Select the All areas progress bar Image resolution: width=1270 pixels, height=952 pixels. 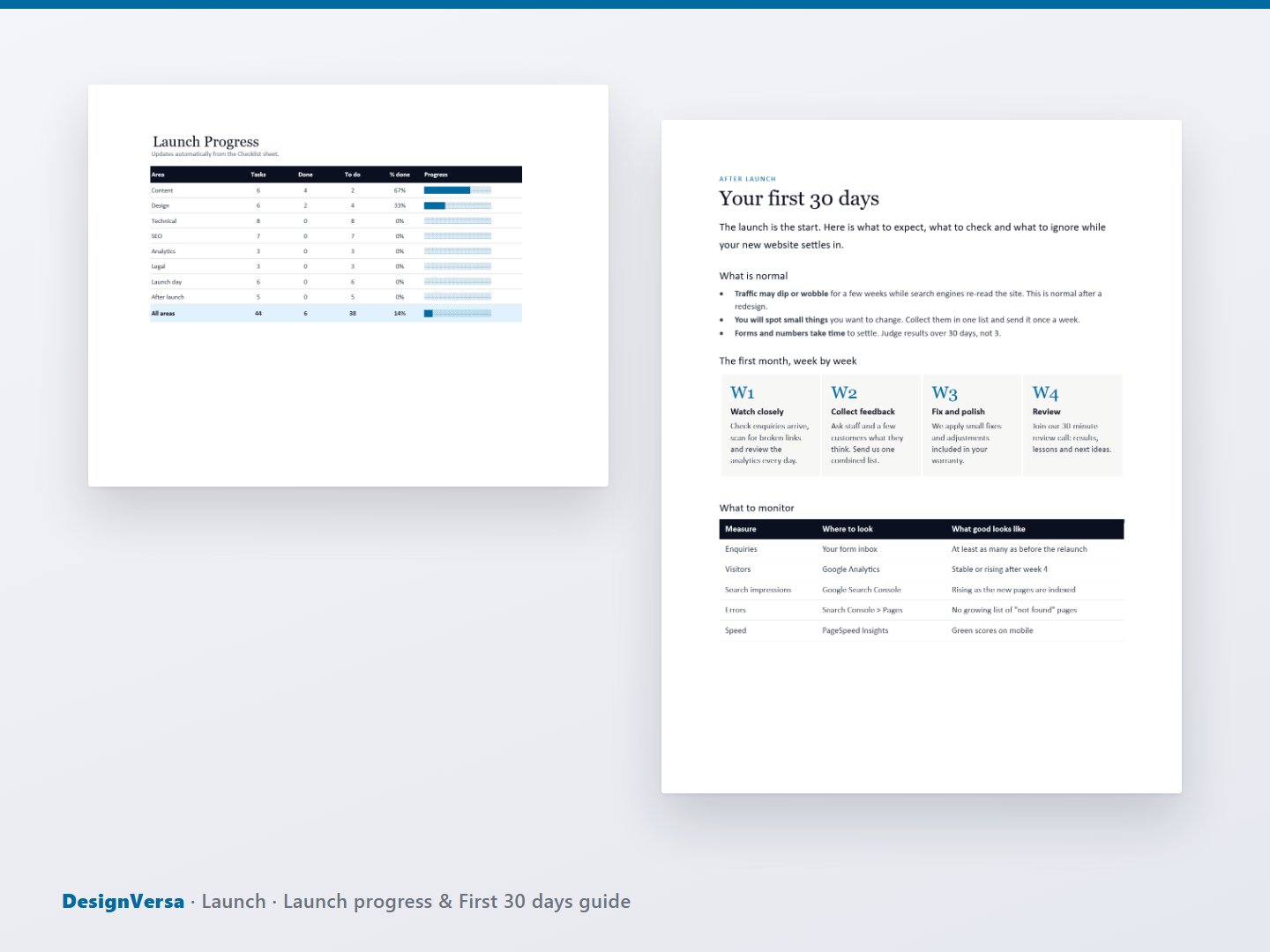click(458, 313)
